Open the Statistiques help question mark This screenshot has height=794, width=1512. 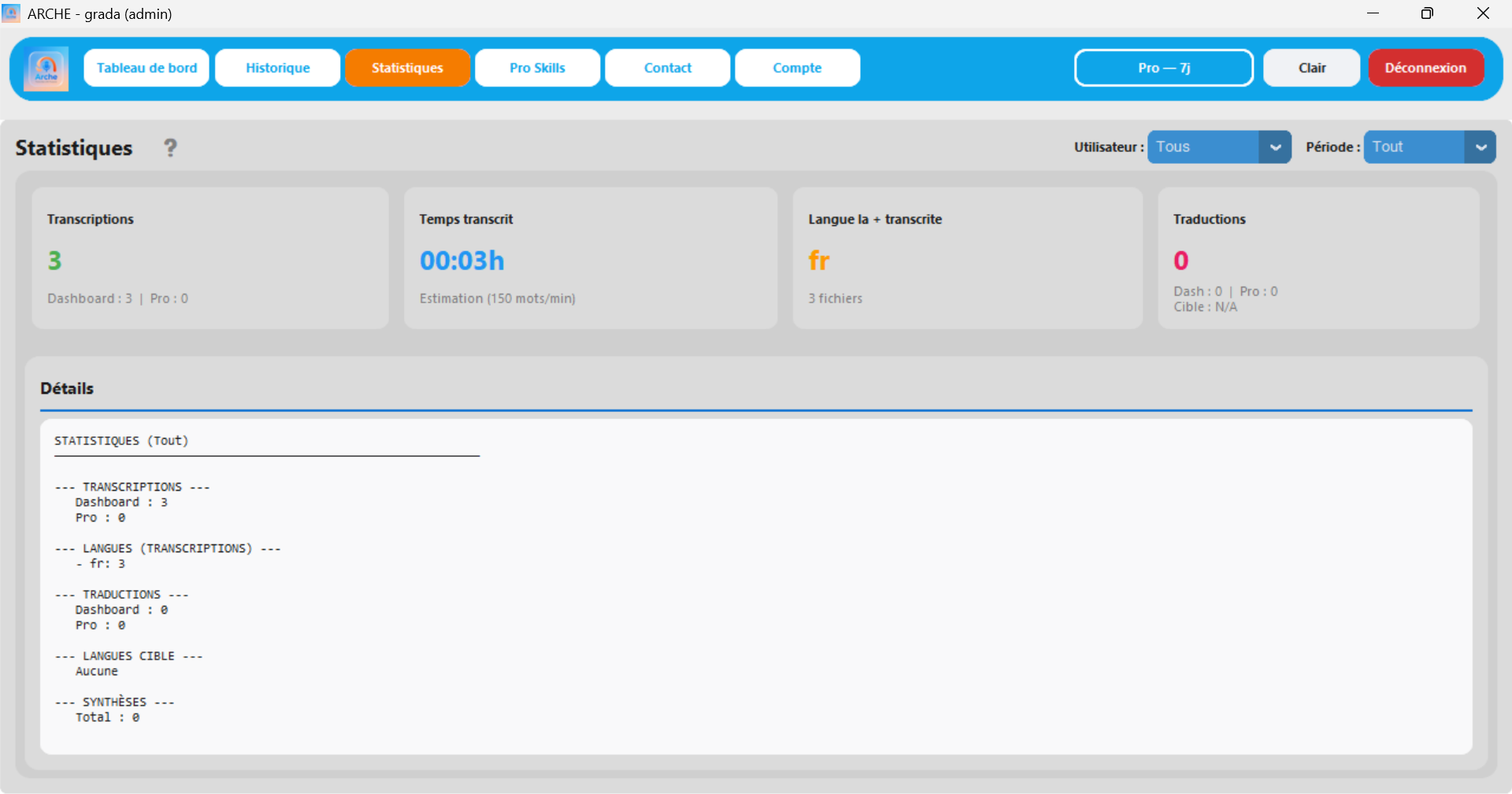(x=170, y=147)
